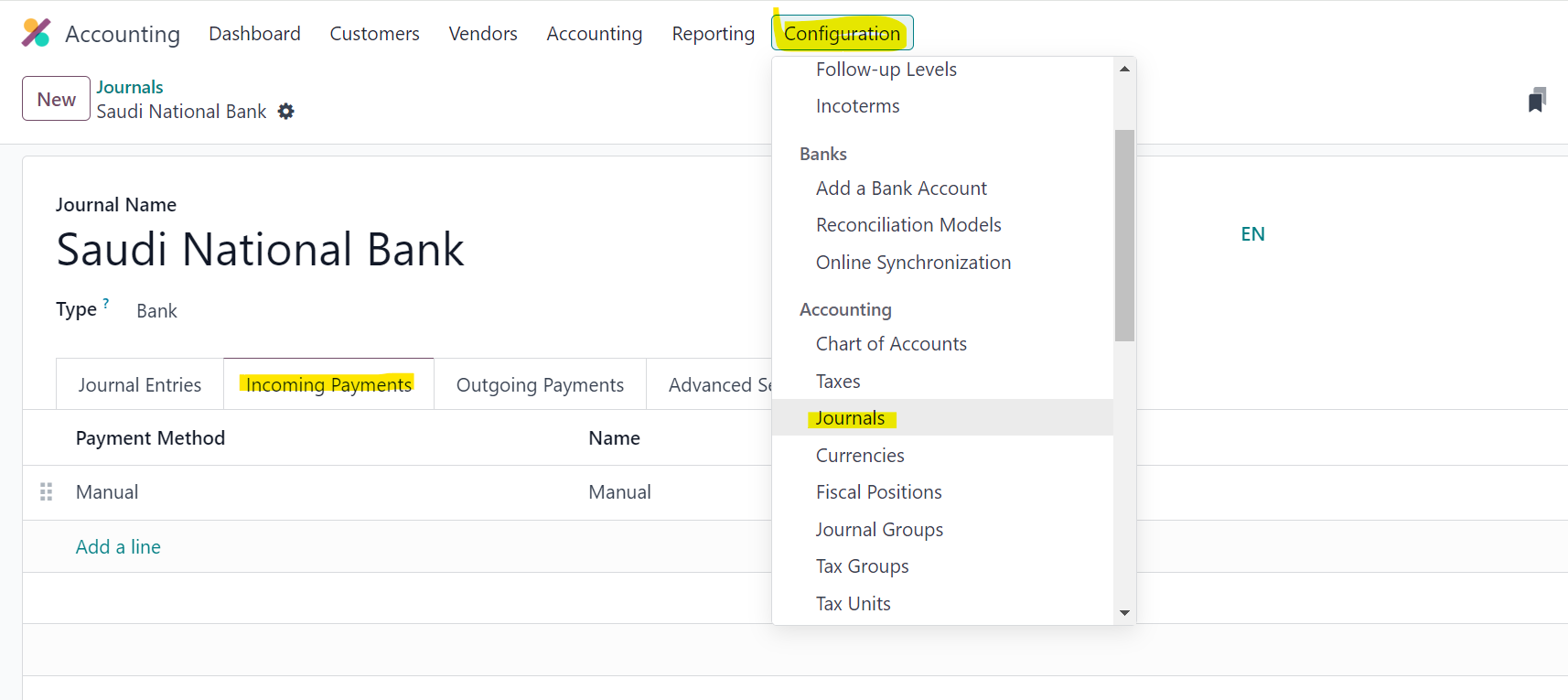Edit the Journal Name field Saudi National Bank
Image resolution: width=1568 pixels, height=700 pixels.
261,249
